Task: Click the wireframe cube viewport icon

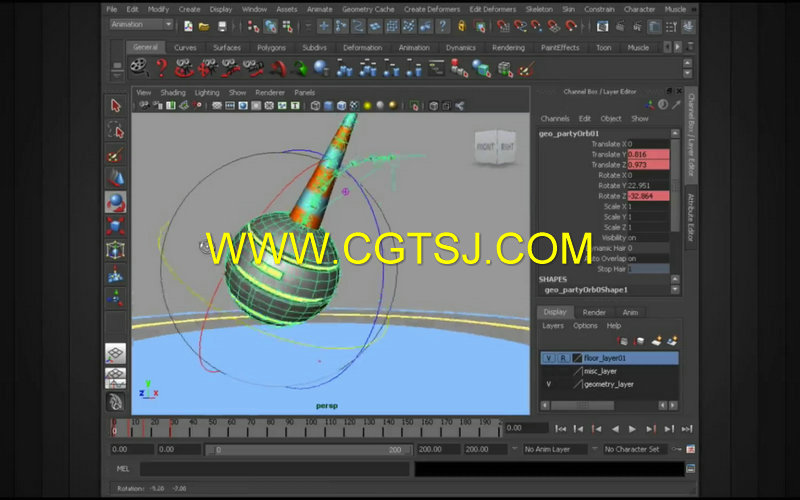Action: click(x=315, y=106)
